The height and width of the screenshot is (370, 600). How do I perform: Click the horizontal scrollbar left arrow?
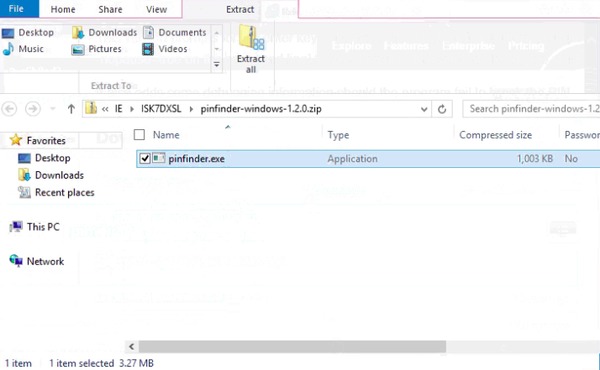[x=132, y=347]
